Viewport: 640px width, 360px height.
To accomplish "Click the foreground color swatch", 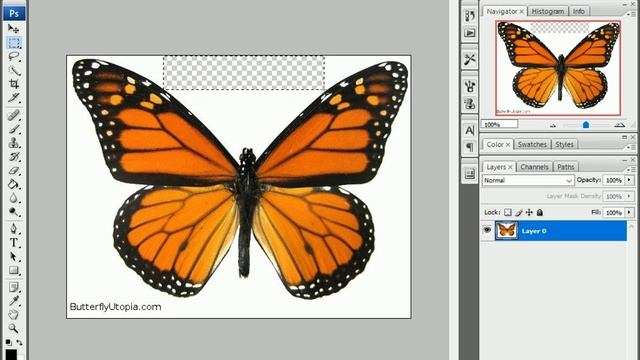I will (x=11, y=354).
